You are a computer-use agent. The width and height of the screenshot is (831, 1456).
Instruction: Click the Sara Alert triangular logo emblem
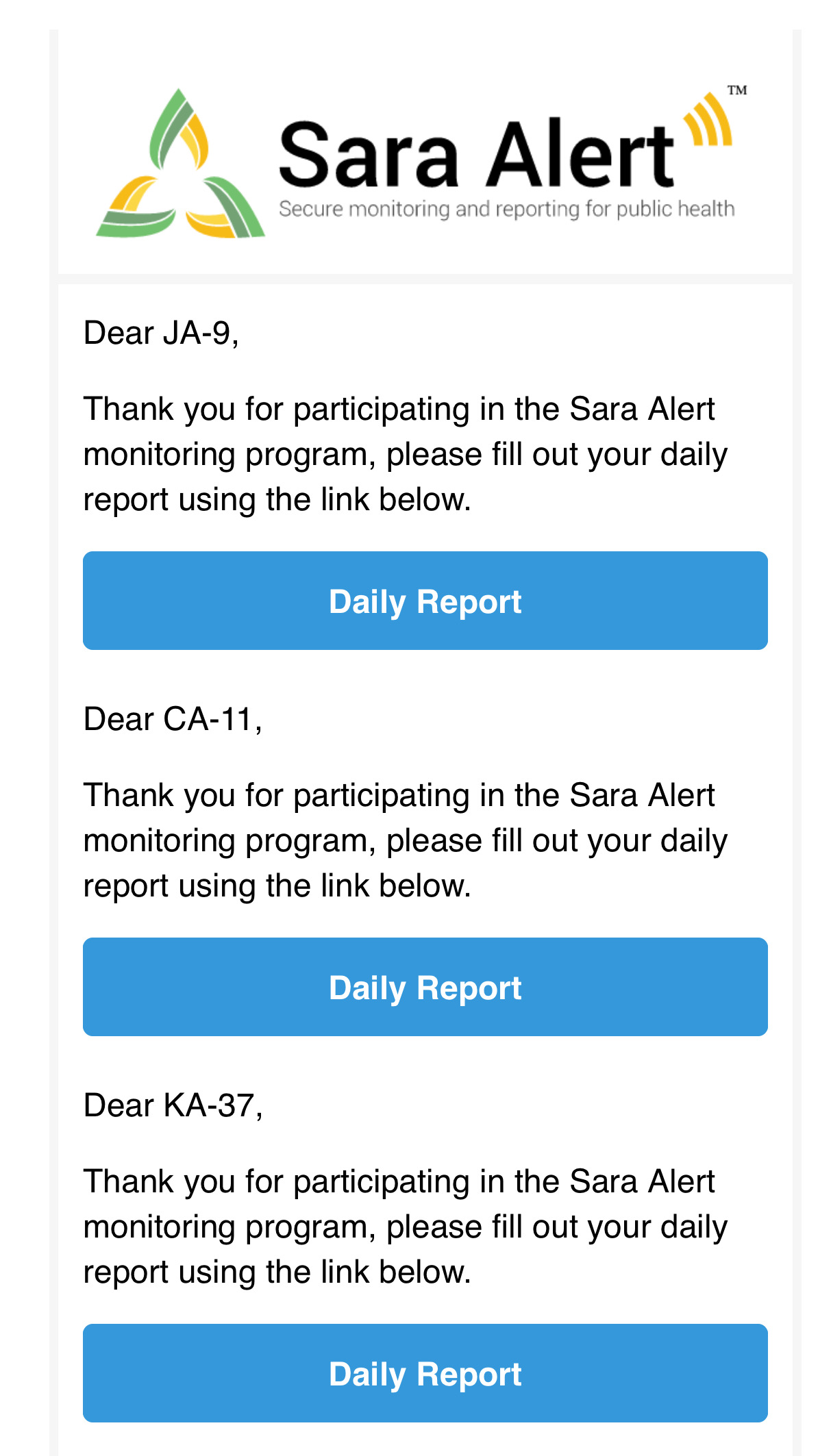179,164
